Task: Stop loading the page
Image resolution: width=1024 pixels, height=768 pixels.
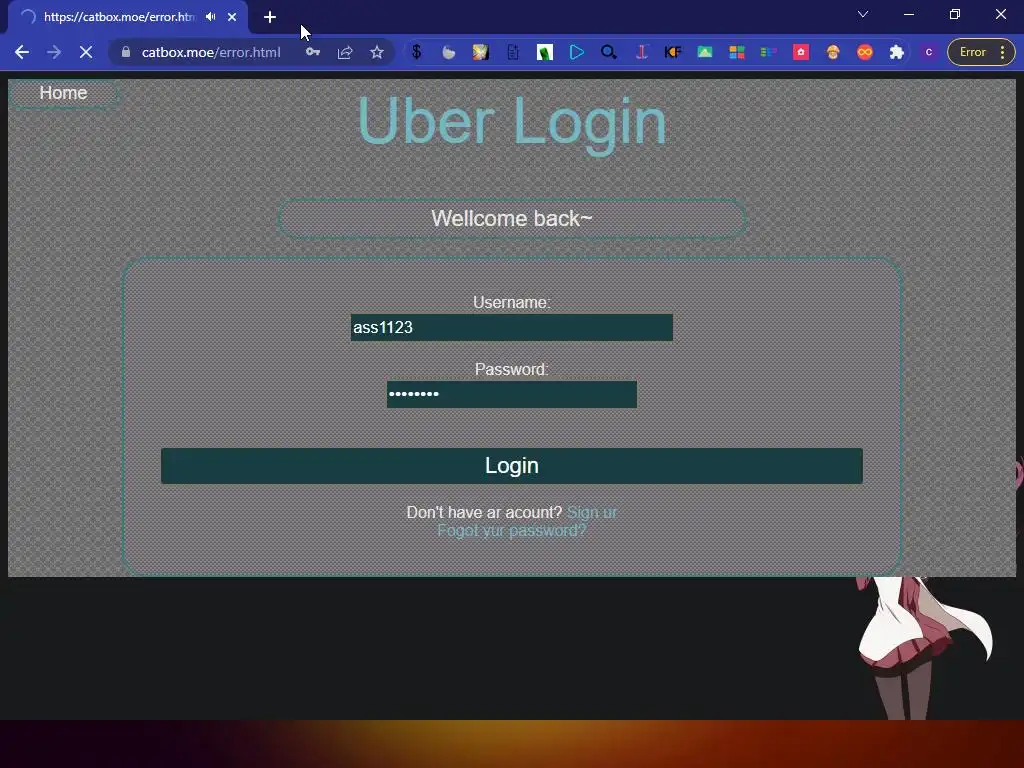Action: [86, 52]
